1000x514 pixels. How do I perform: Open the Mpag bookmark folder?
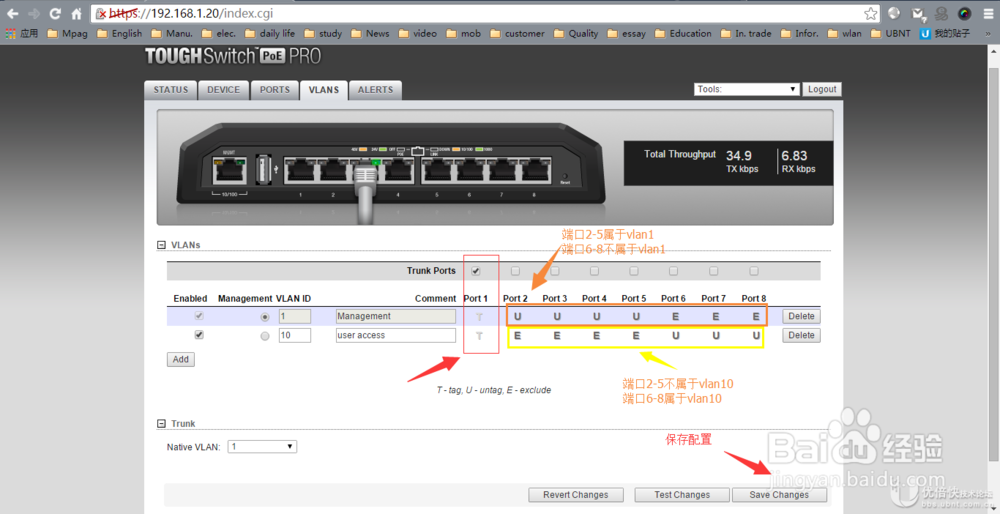[67, 33]
